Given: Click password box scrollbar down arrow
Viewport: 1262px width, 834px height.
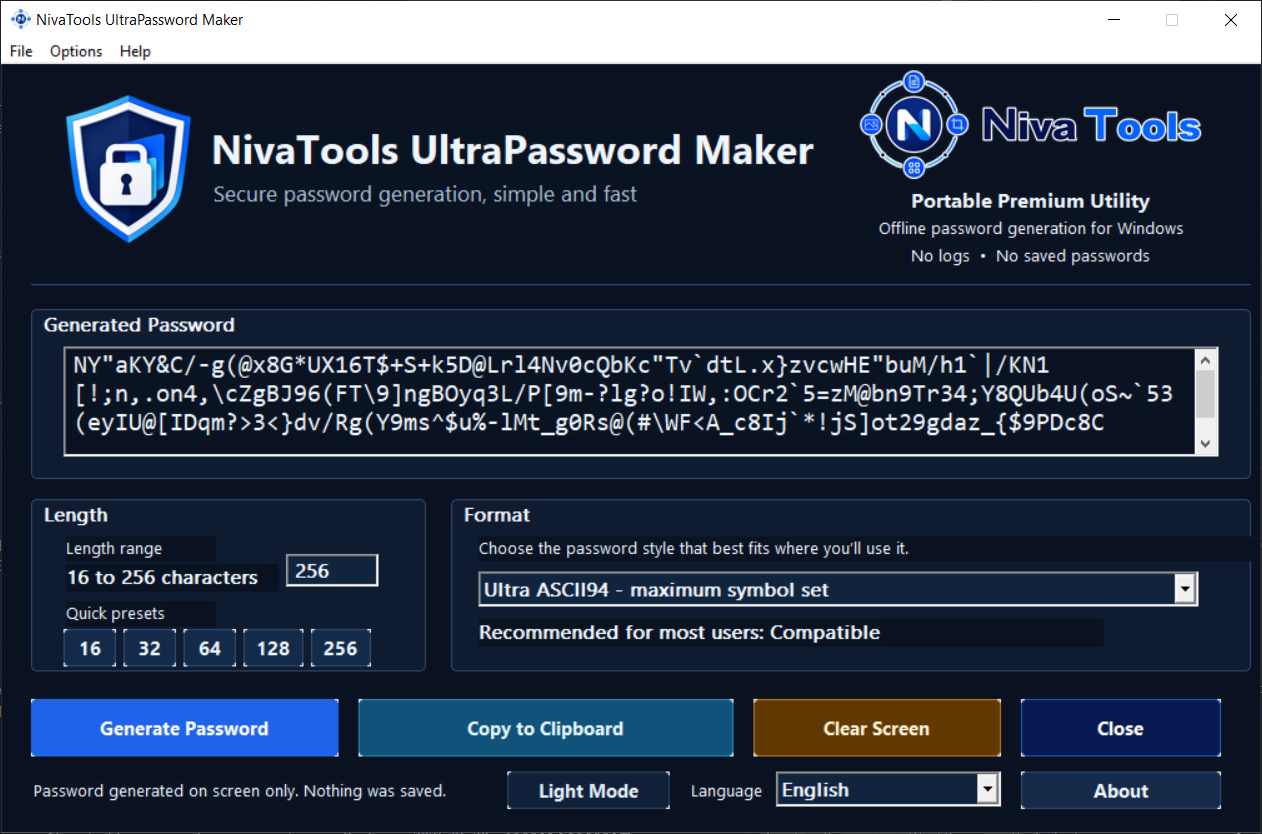Looking at the screenshot, I should [1206, 444].
